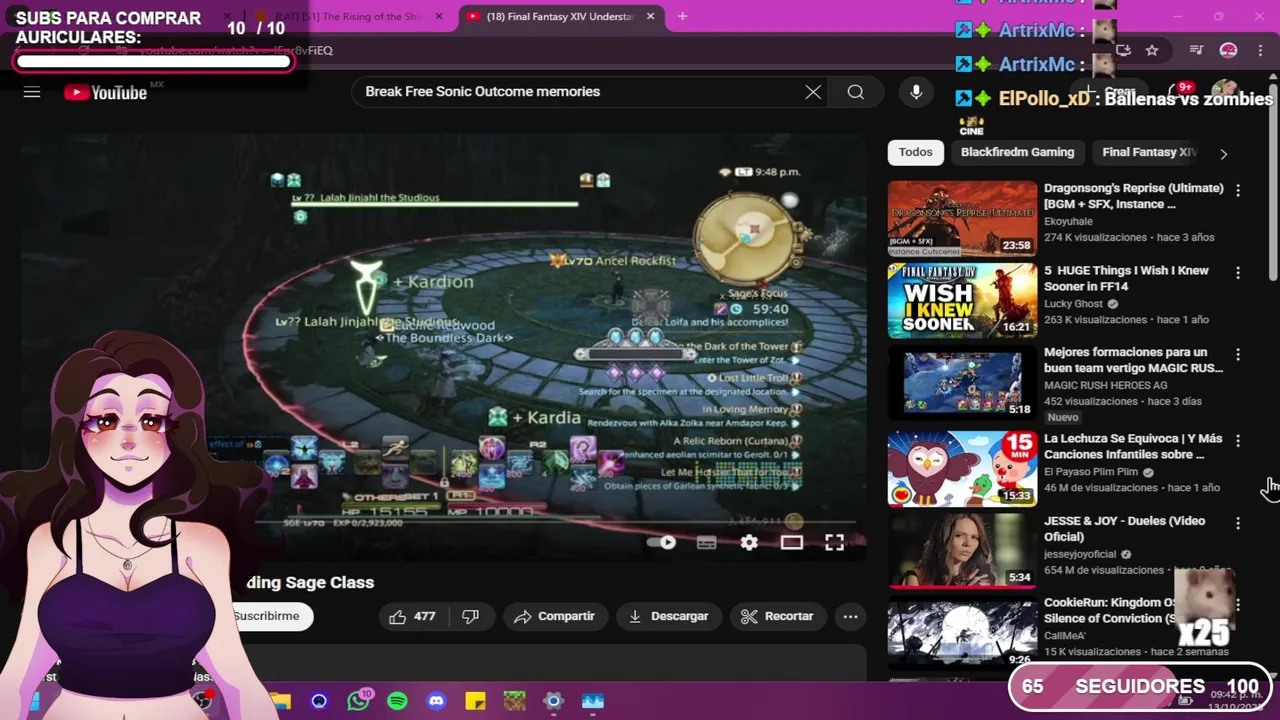Like the video with 477 likes
The width and height of the screenshot is (1280, 720).
[x=412, y=616]
